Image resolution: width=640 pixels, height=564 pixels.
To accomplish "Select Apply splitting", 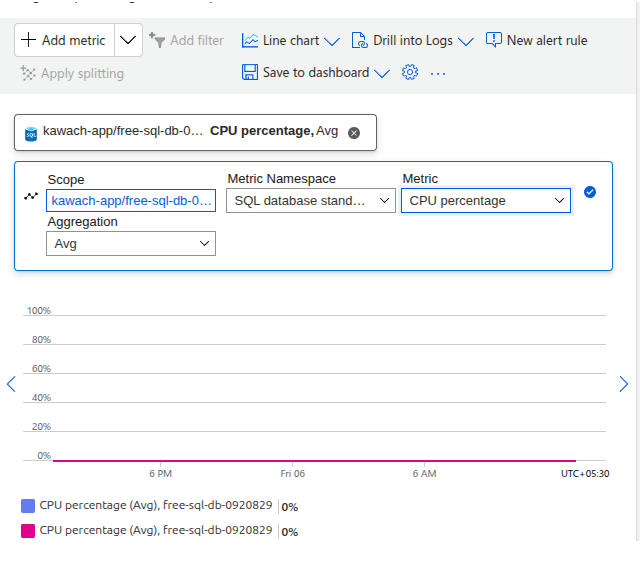I will point(72,73).
